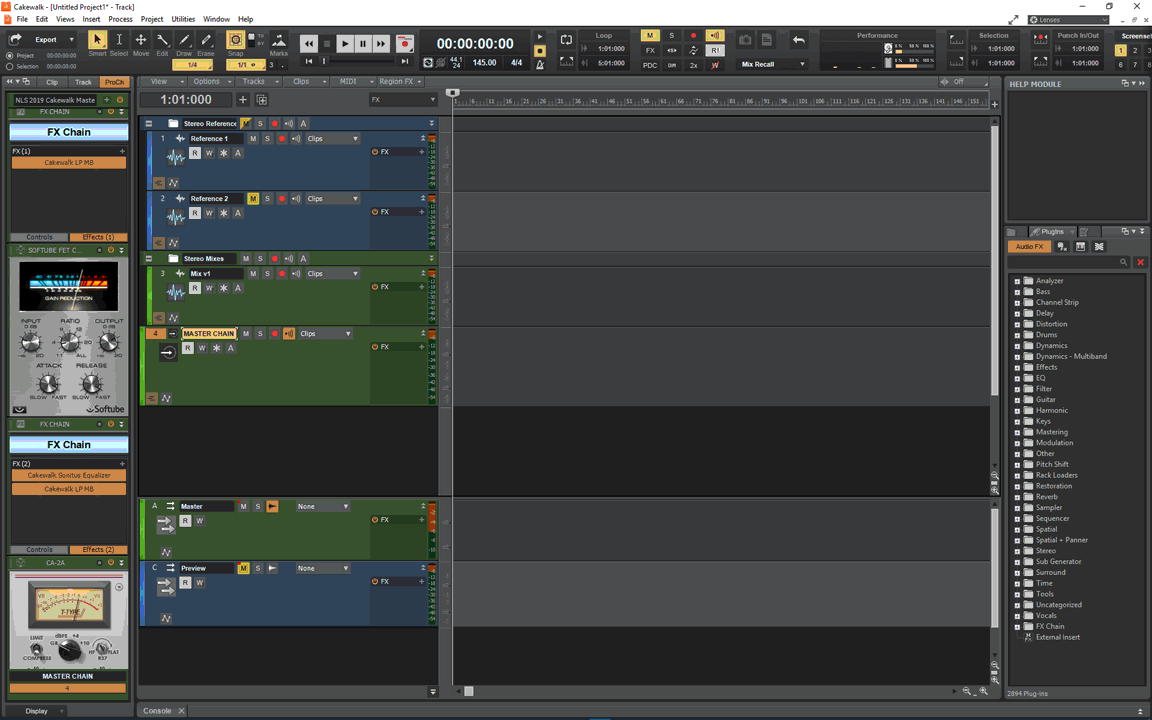Show the Effects (1) tab in FX chain
The height and width of the screenshot is (720, 1152).
[98, 237]
